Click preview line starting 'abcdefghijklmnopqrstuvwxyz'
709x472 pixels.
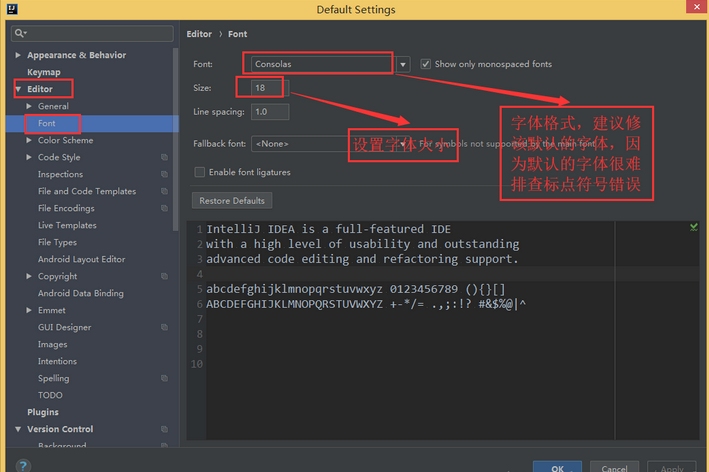(x=355, y=289)
